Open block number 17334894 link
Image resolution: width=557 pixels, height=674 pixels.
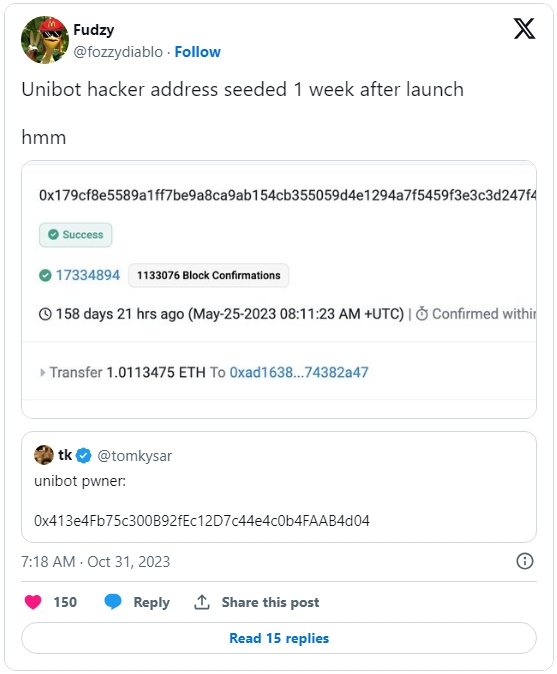click(x=88, y=275)
